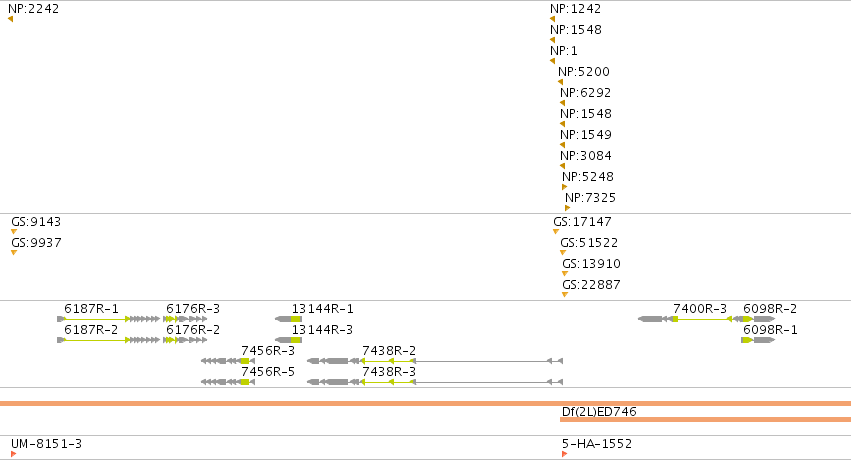Click the red marker under 5-HA-1552
Screen dimensions: 851x460
point(565,454)
